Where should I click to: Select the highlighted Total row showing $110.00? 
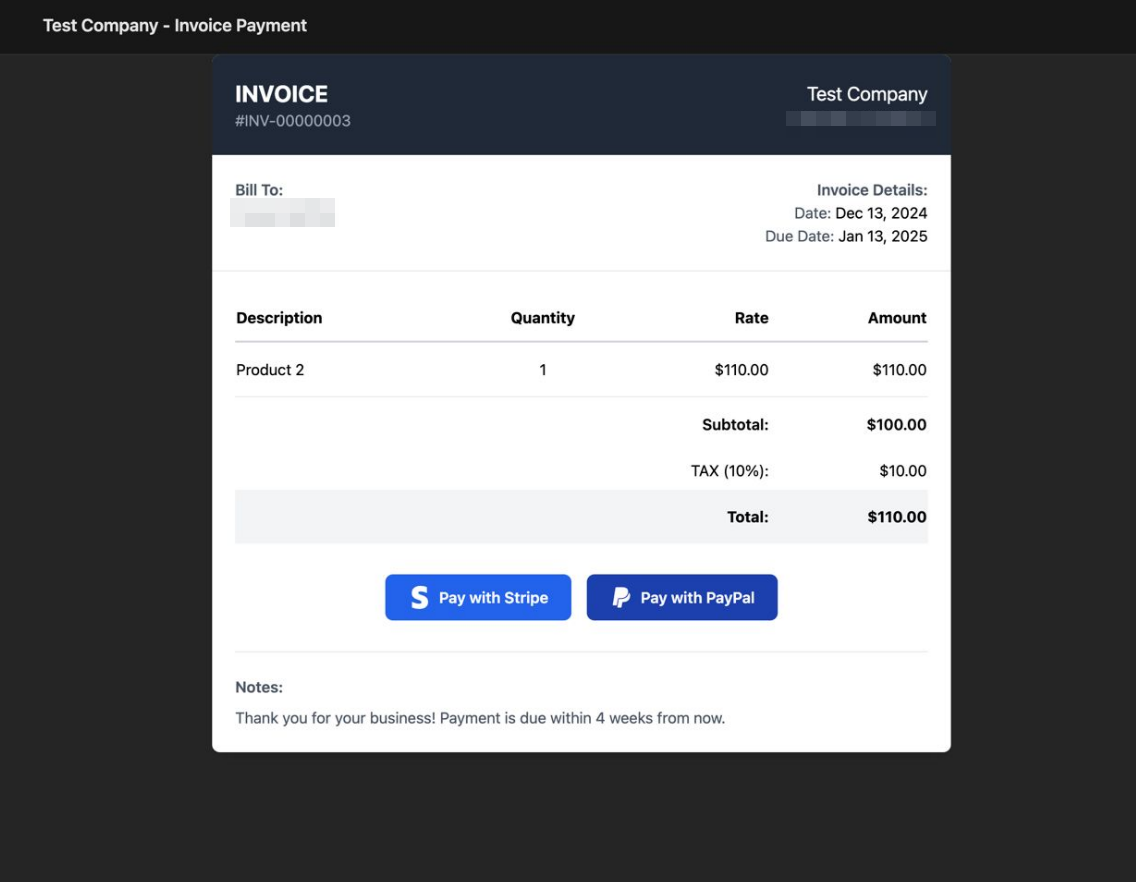coord(580,517)
